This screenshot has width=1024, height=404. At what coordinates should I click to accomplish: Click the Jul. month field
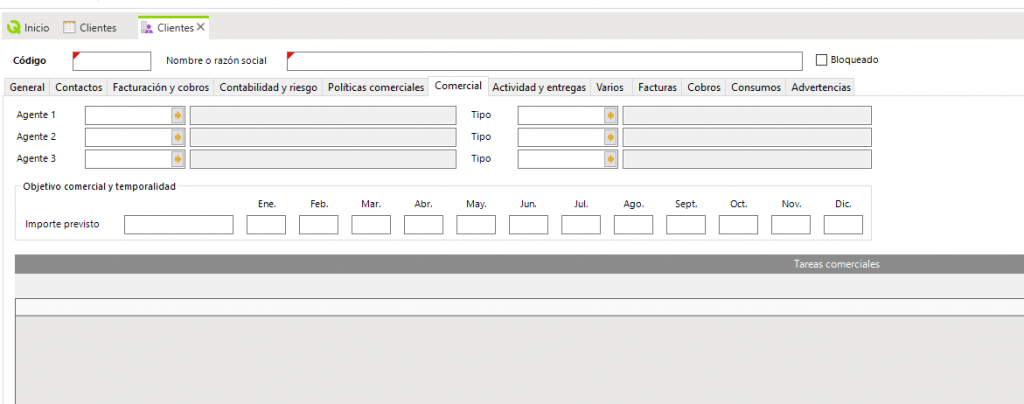pos(581,225)
